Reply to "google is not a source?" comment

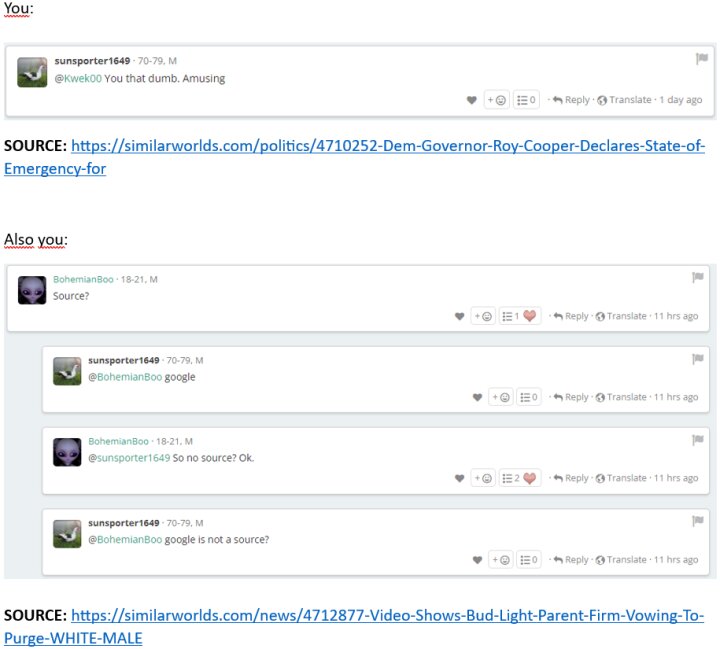point(571,560)
